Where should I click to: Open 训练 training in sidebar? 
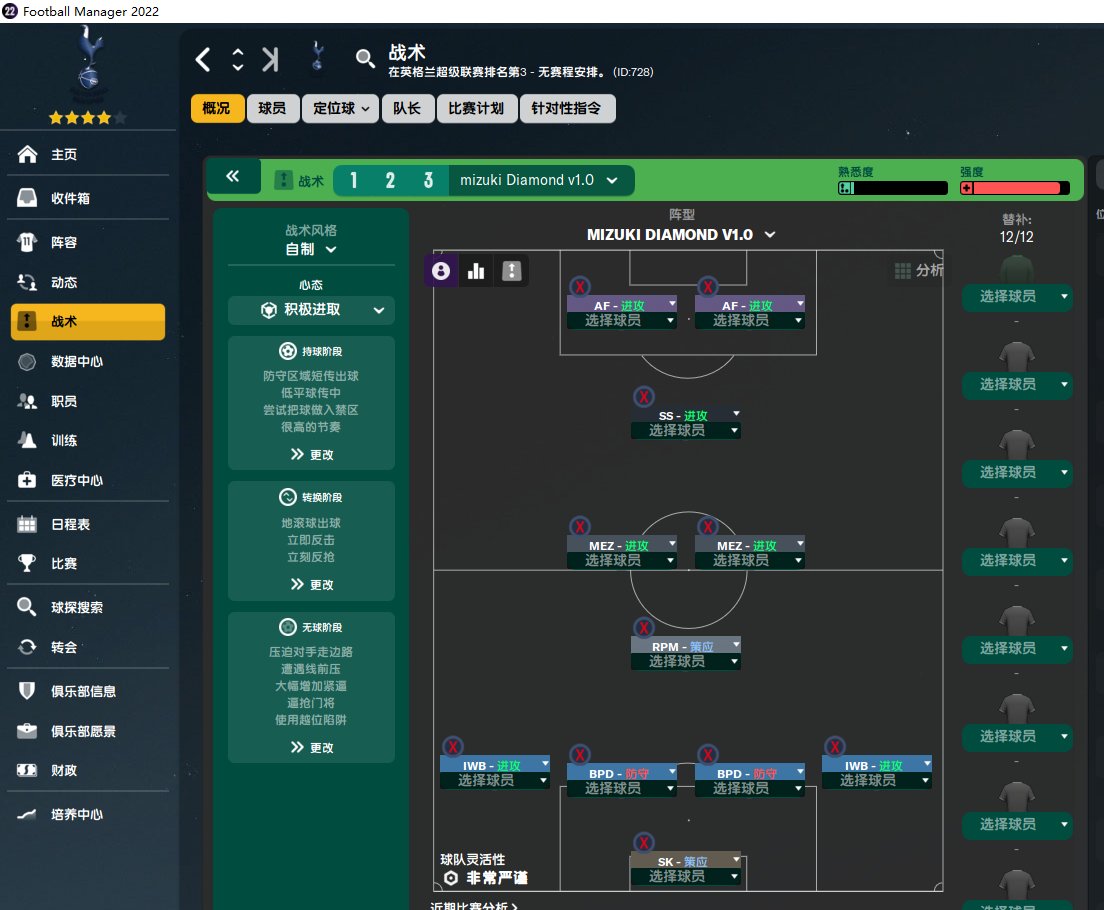88,440
